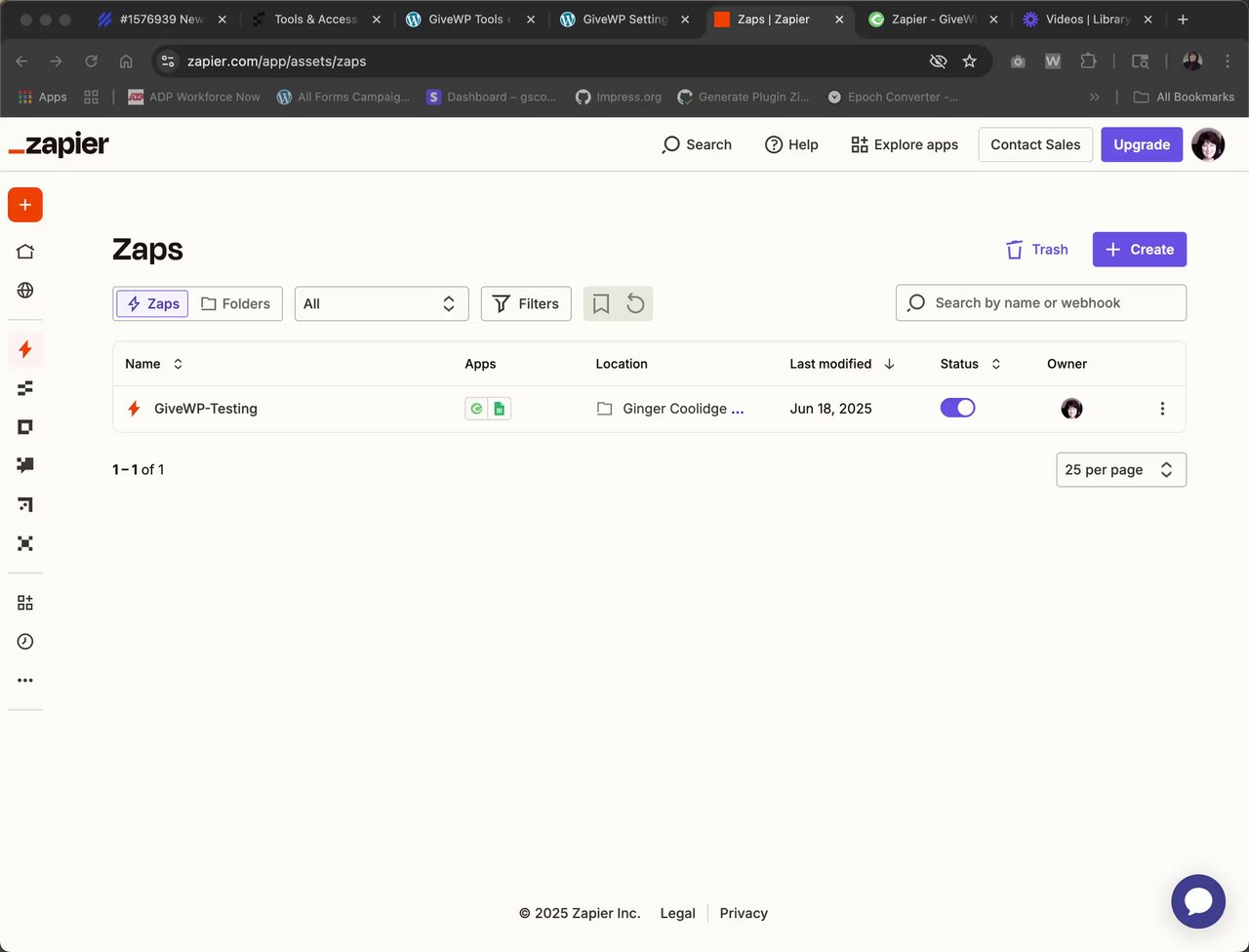The height and width of the screenshot is (952, 1249).
Task: Sort by the Last modified column
Action: 842,364
